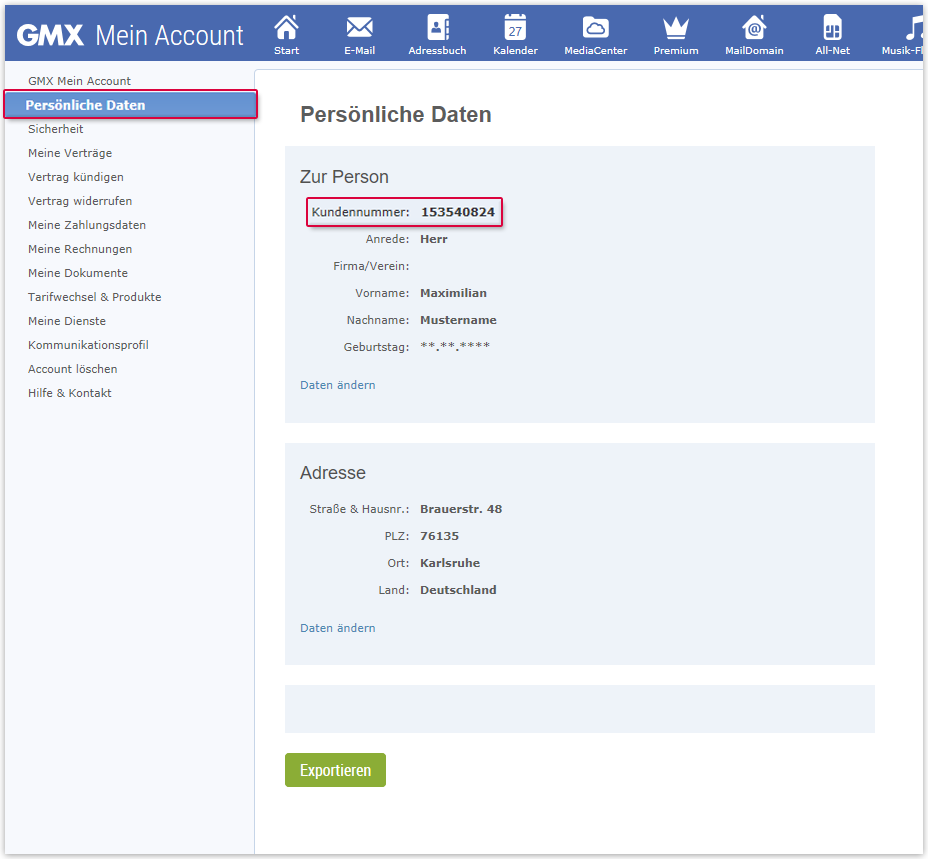Screen dimensions: 928x859
Task: Select GMX Mein Account in sidebar
Action: [79, 81]
